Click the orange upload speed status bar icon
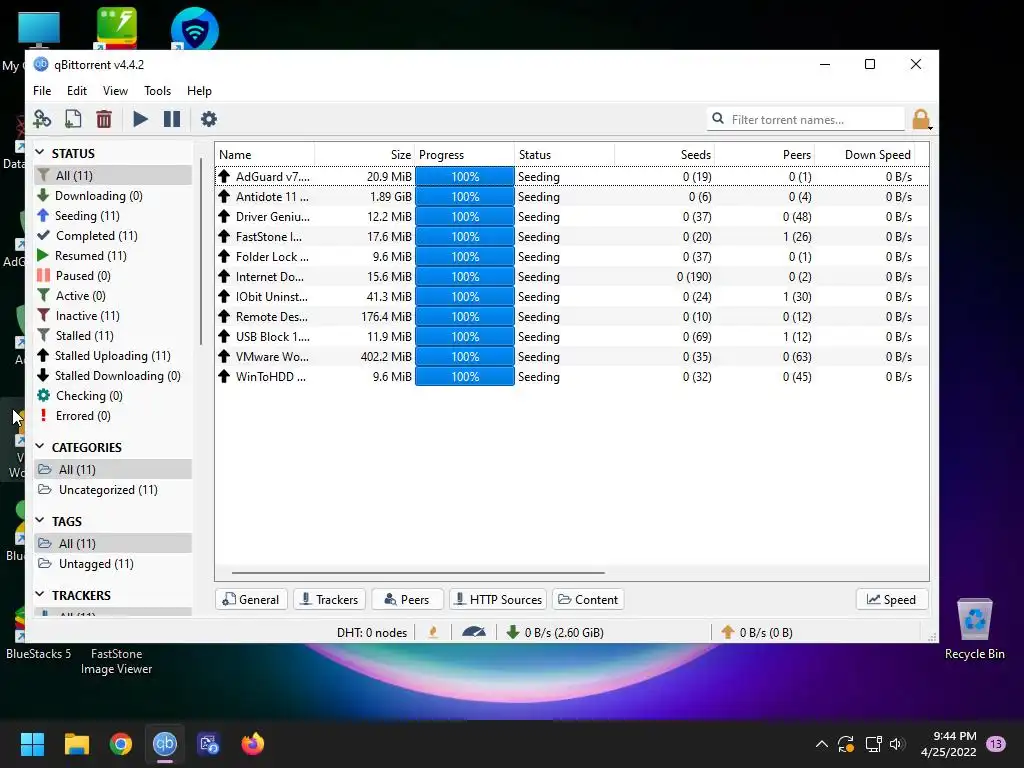1024x768 pixels. (728, 632)
